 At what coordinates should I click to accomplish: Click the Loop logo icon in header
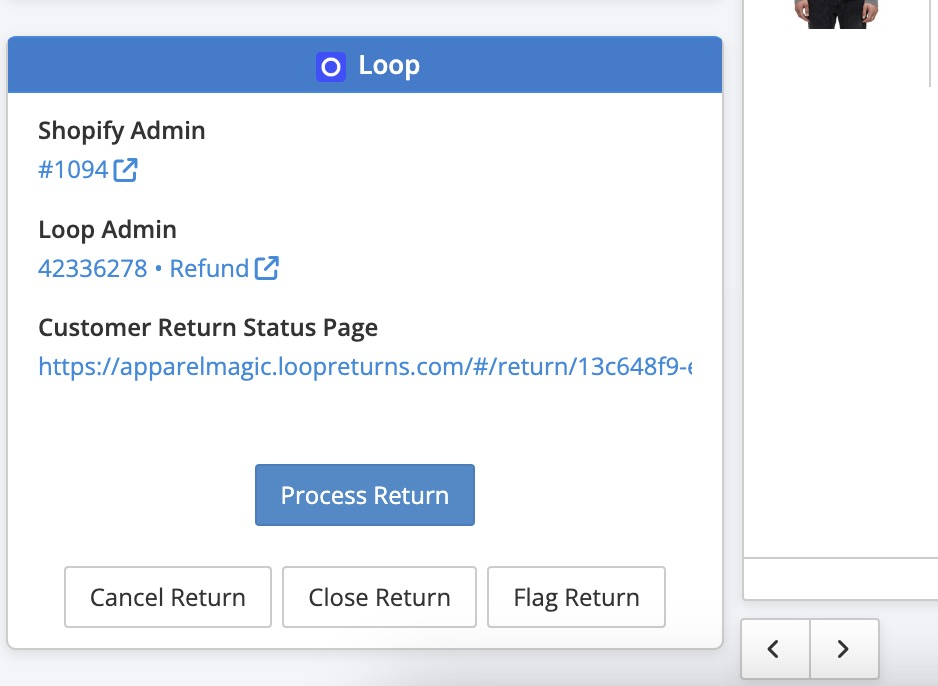[331, 67]
